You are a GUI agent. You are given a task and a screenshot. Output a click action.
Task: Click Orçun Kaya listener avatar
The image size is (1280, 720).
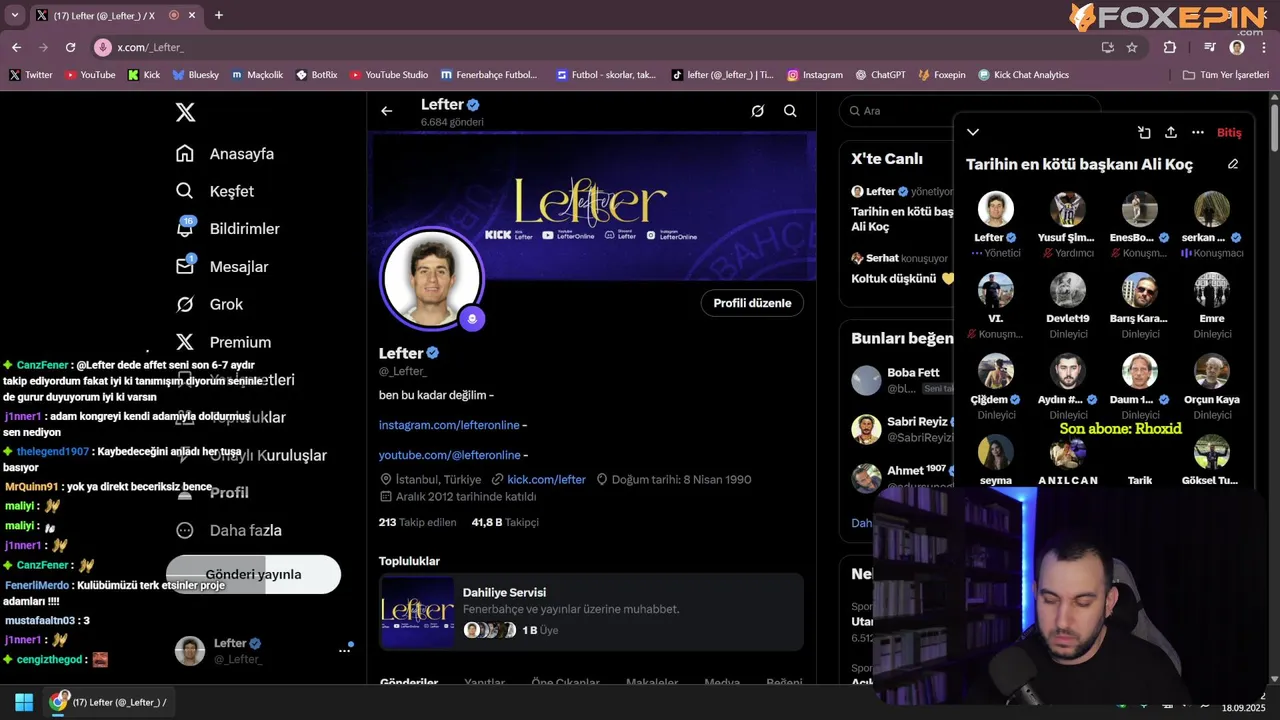1212,371
